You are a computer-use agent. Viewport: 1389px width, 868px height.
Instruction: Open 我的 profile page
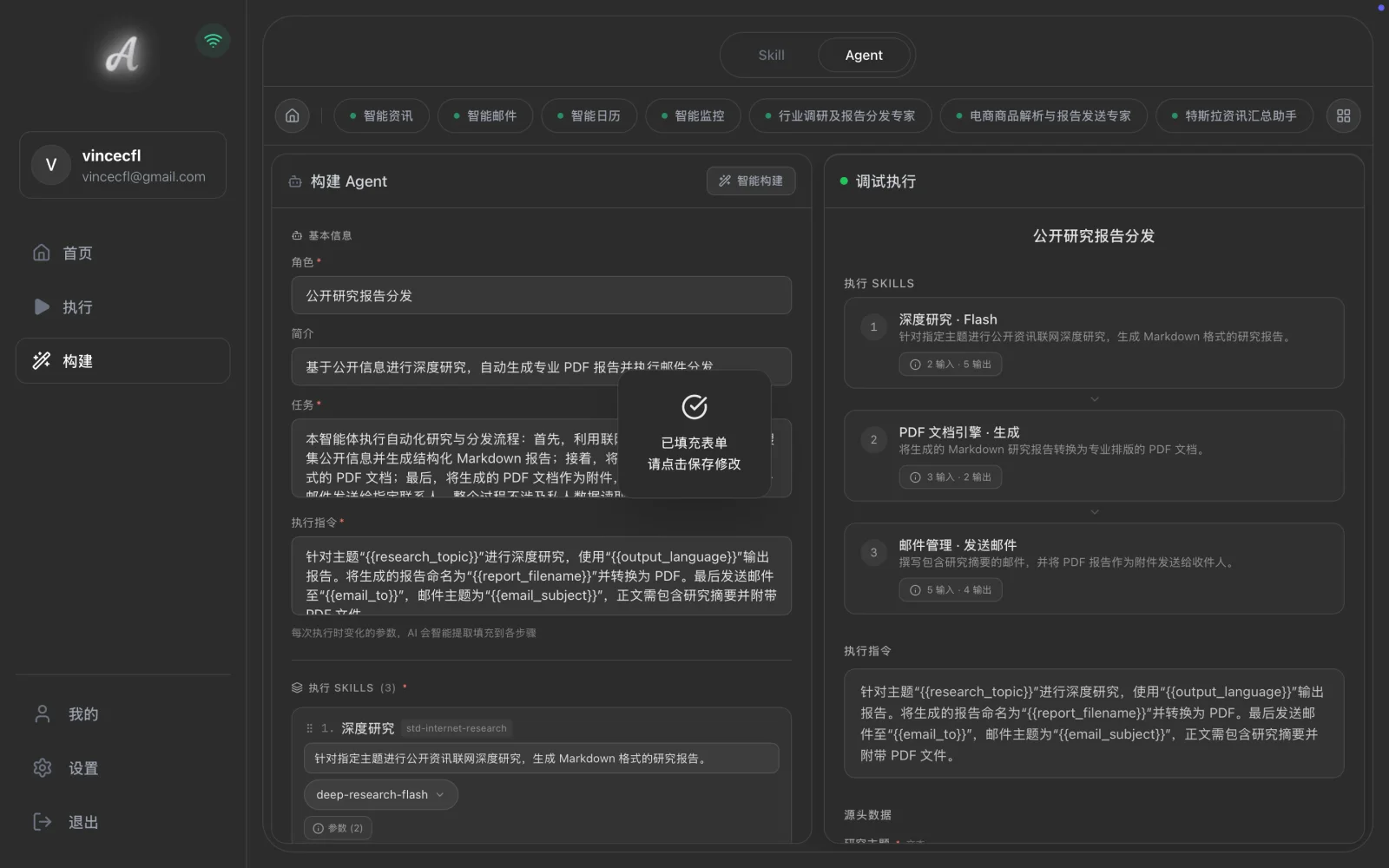(122, 713)
